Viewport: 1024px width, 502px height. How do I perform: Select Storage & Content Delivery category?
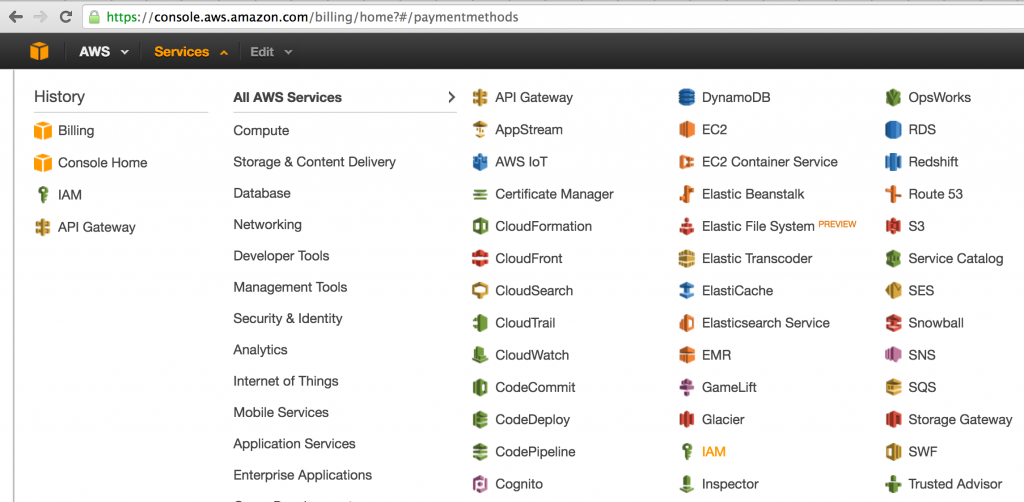point(315,162)
